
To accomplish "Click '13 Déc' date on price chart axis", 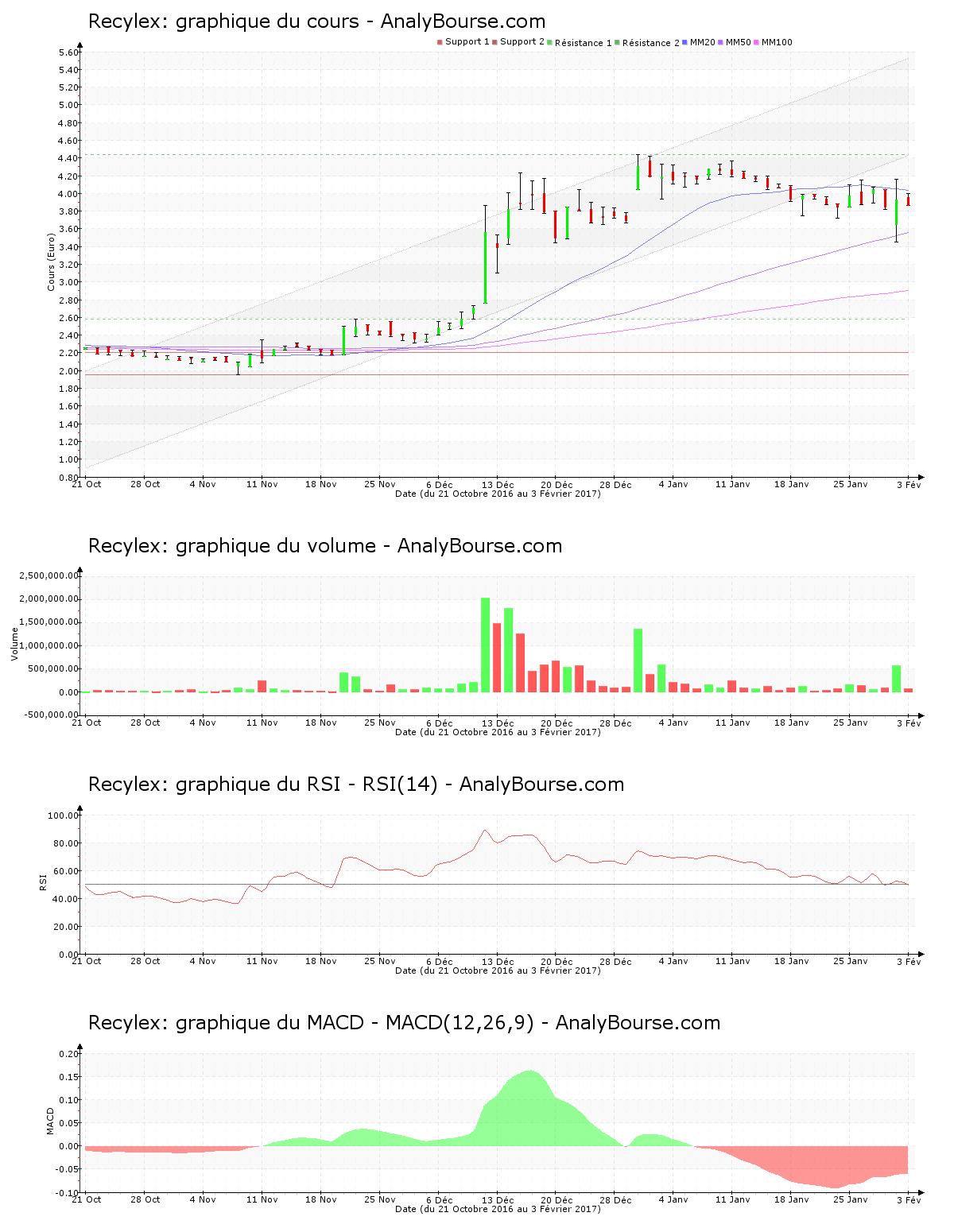I will pos(498,484).
